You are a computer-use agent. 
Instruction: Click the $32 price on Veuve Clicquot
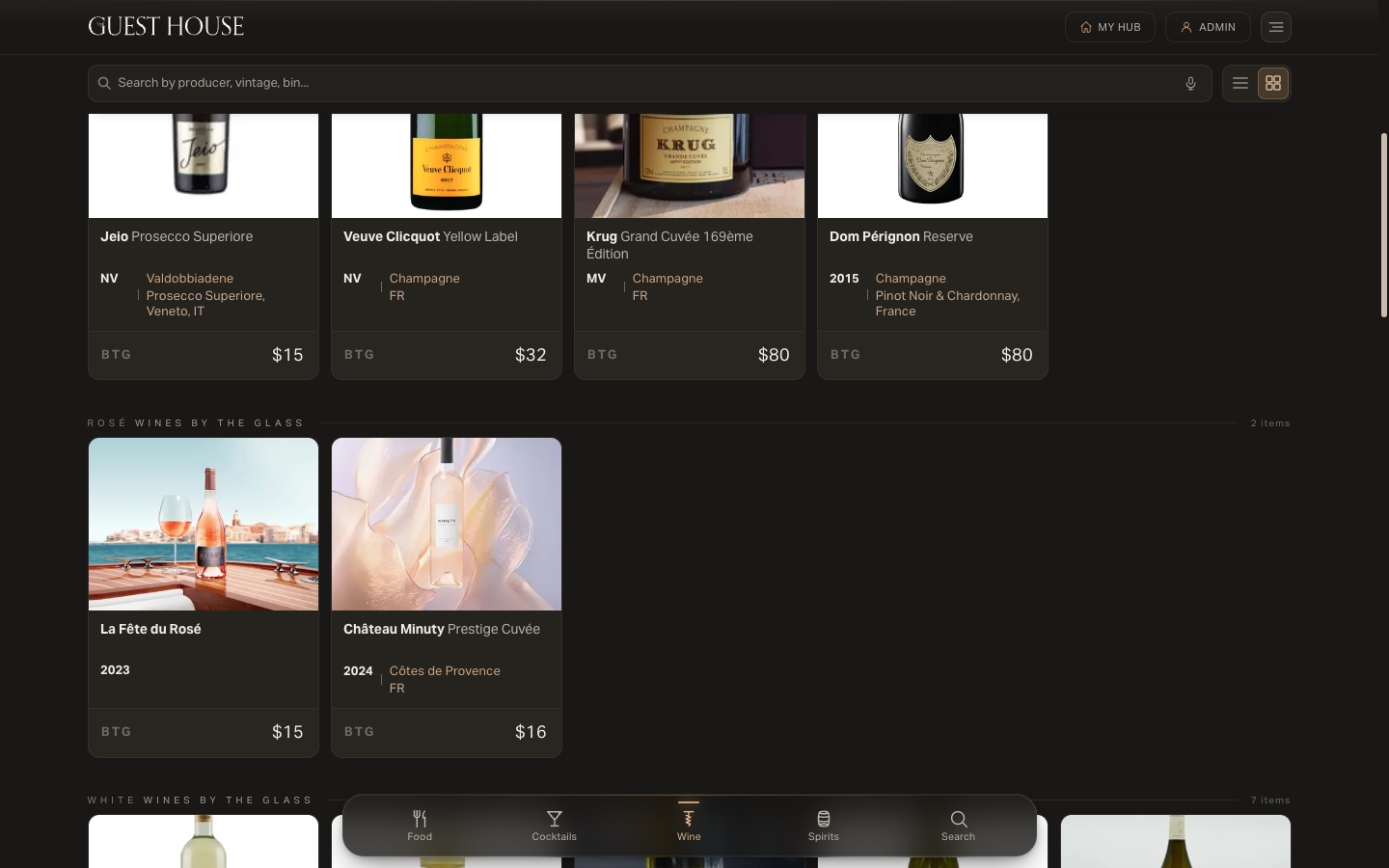(x=531, y=355)
